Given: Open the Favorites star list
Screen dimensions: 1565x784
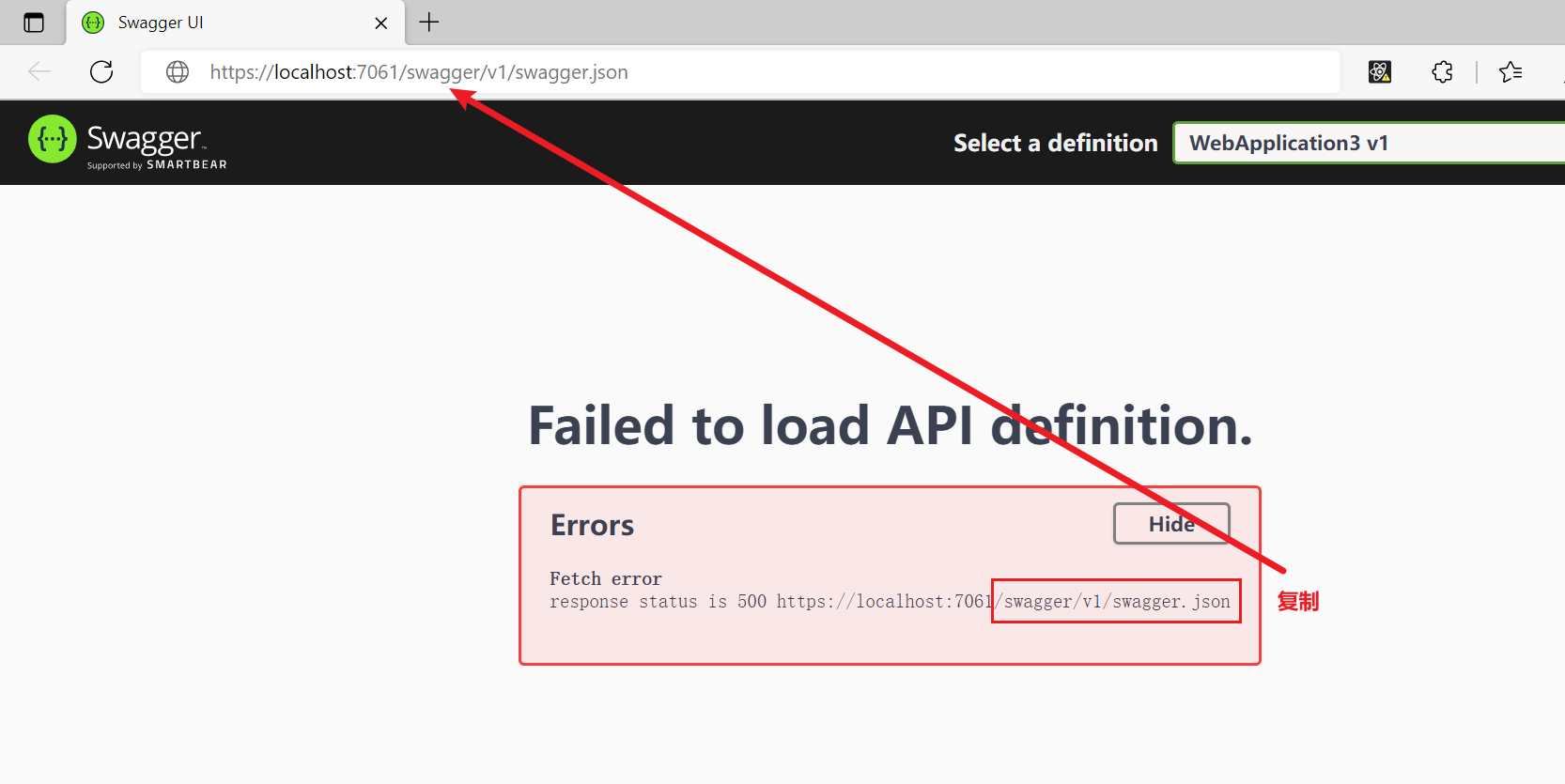Looking at the screenshot, I should pos(1511,72).
